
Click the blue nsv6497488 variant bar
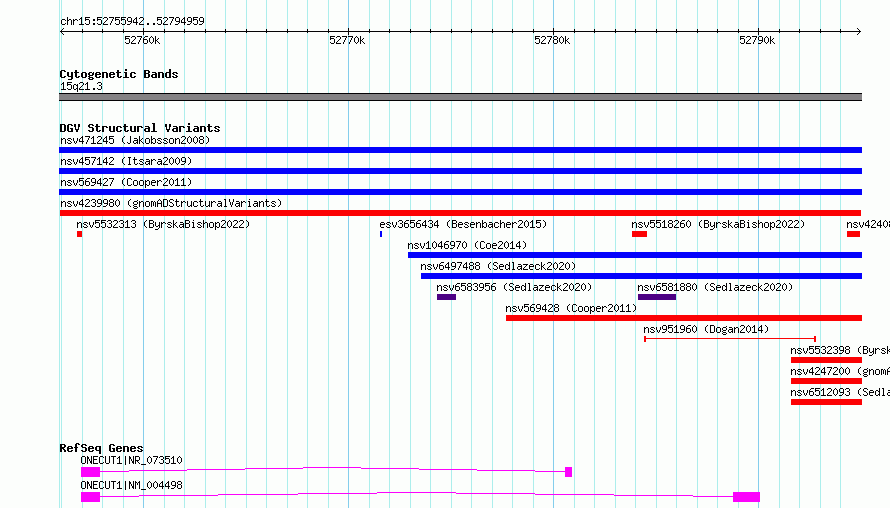[x=641, y=276]
